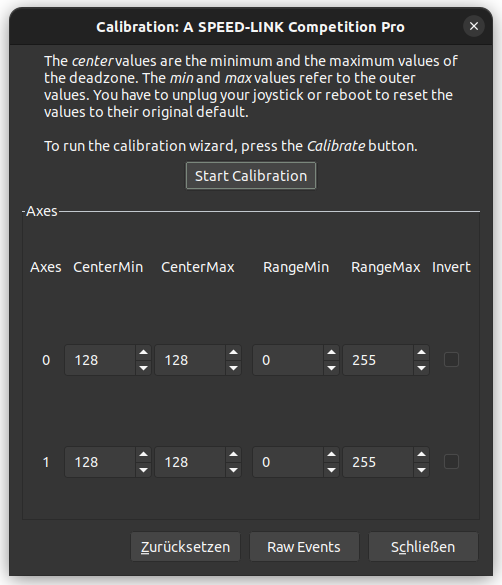Image resolution: width=502 pixels, height=585 pixels.
Task: Focus the CenterMin field of axis 1
Action: (x=100, y=462)
